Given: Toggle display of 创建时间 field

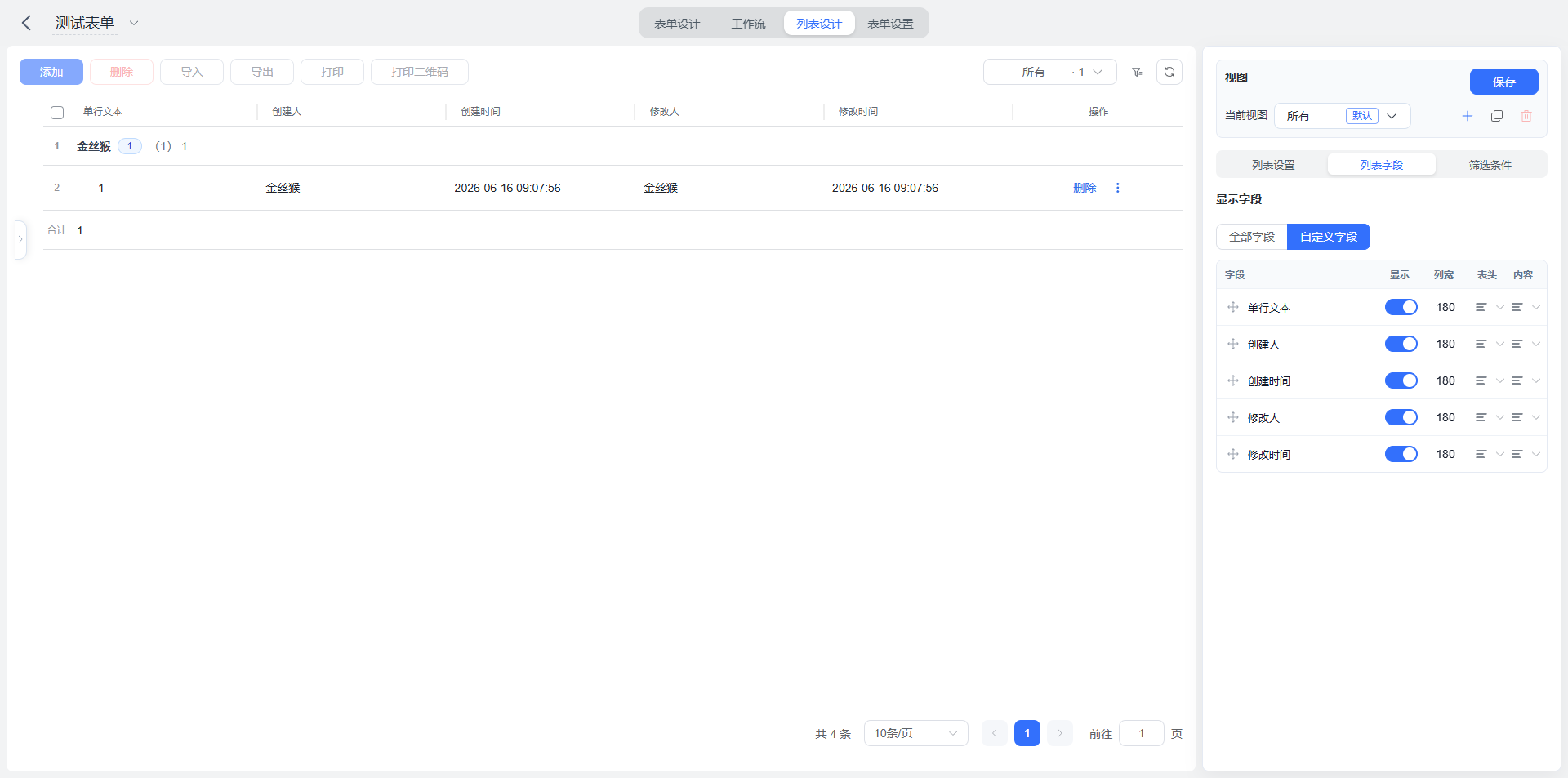Looking at the screenshot, I should coord(1401,380).
